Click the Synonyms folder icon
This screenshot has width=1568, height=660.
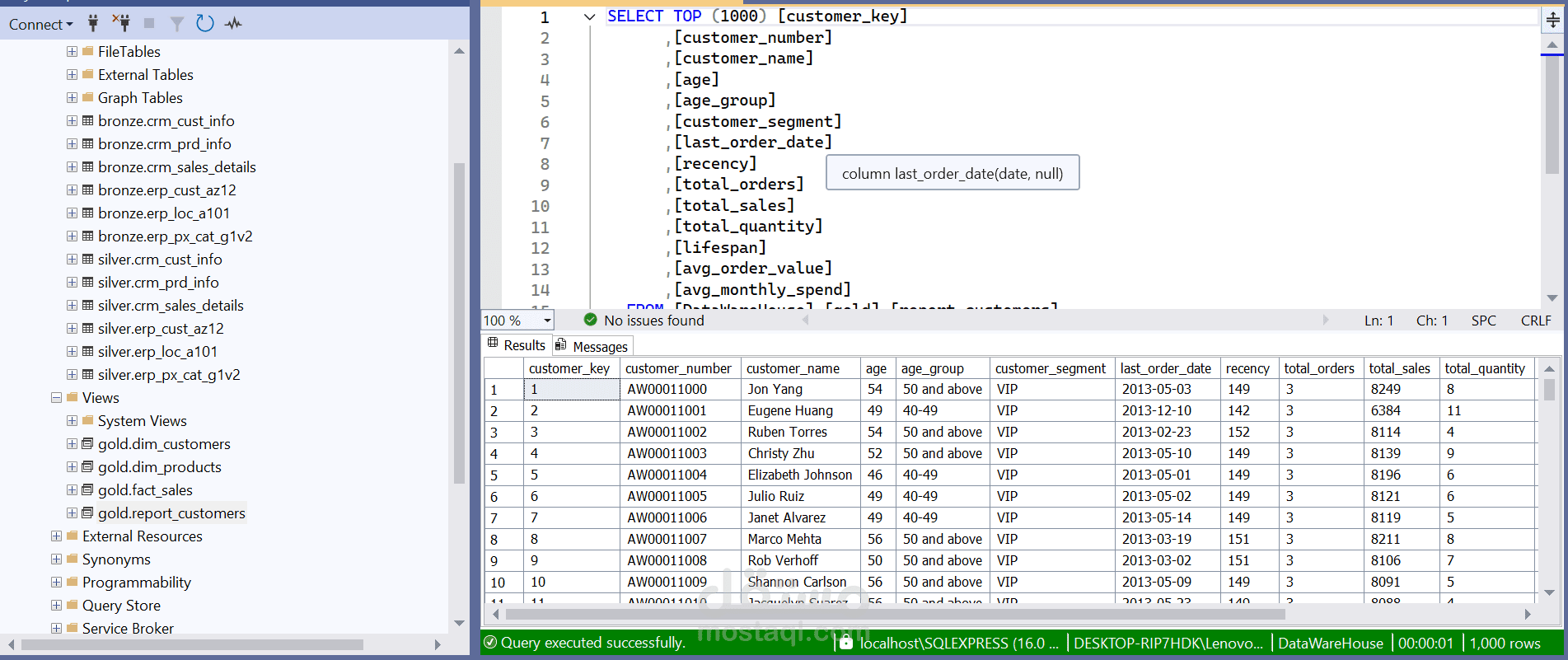point(72,559)
